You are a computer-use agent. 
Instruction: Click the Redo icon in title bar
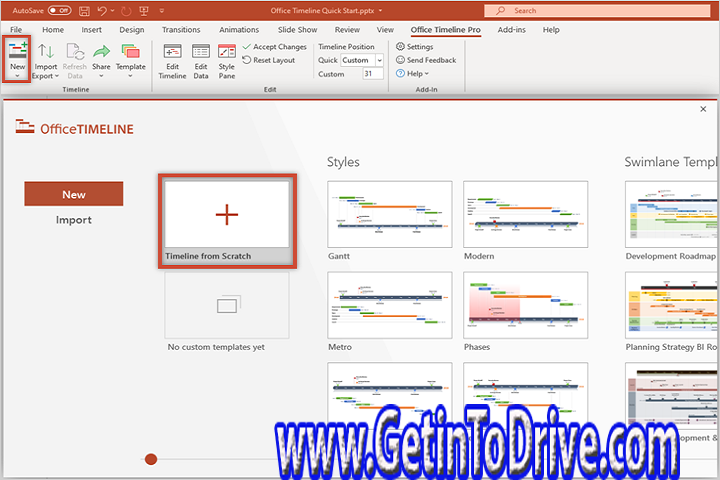(x=126, y=11)
